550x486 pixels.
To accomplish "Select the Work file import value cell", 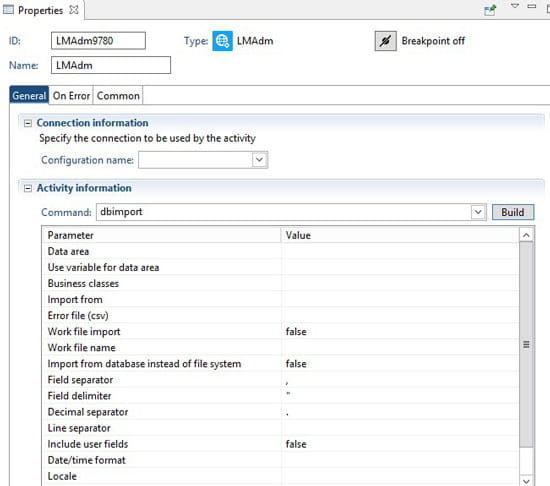I will [400, 331].
